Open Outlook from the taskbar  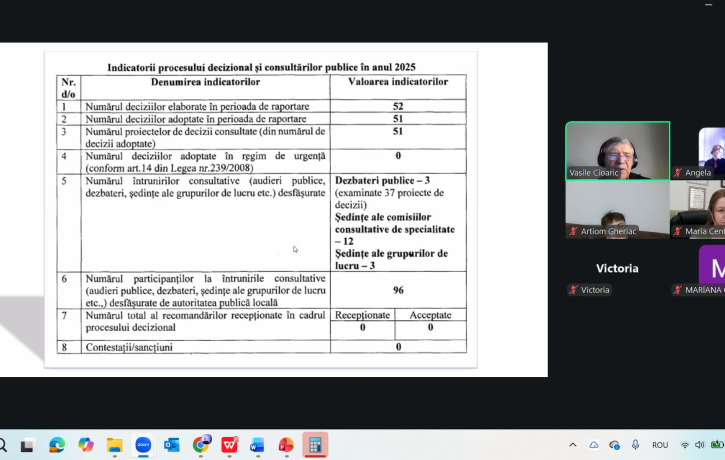coord(171,445)
